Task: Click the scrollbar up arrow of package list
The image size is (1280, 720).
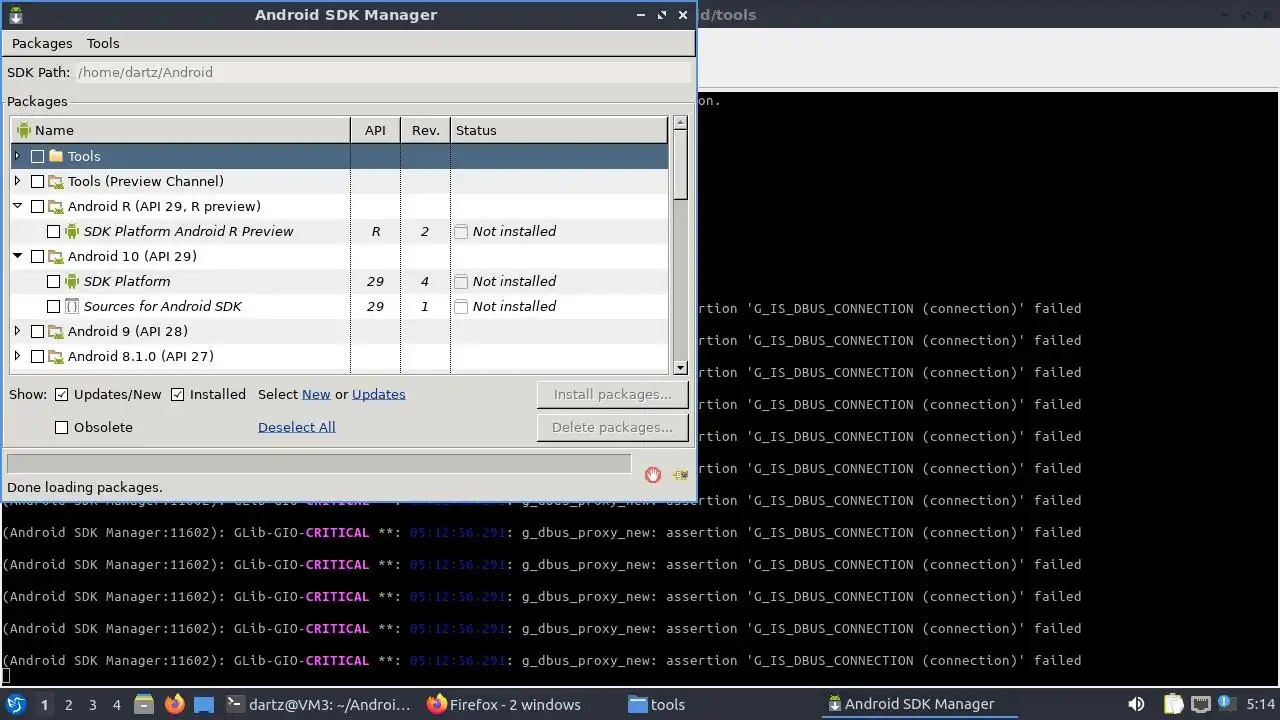Action: pyautogui.click(x=680, y=123)
